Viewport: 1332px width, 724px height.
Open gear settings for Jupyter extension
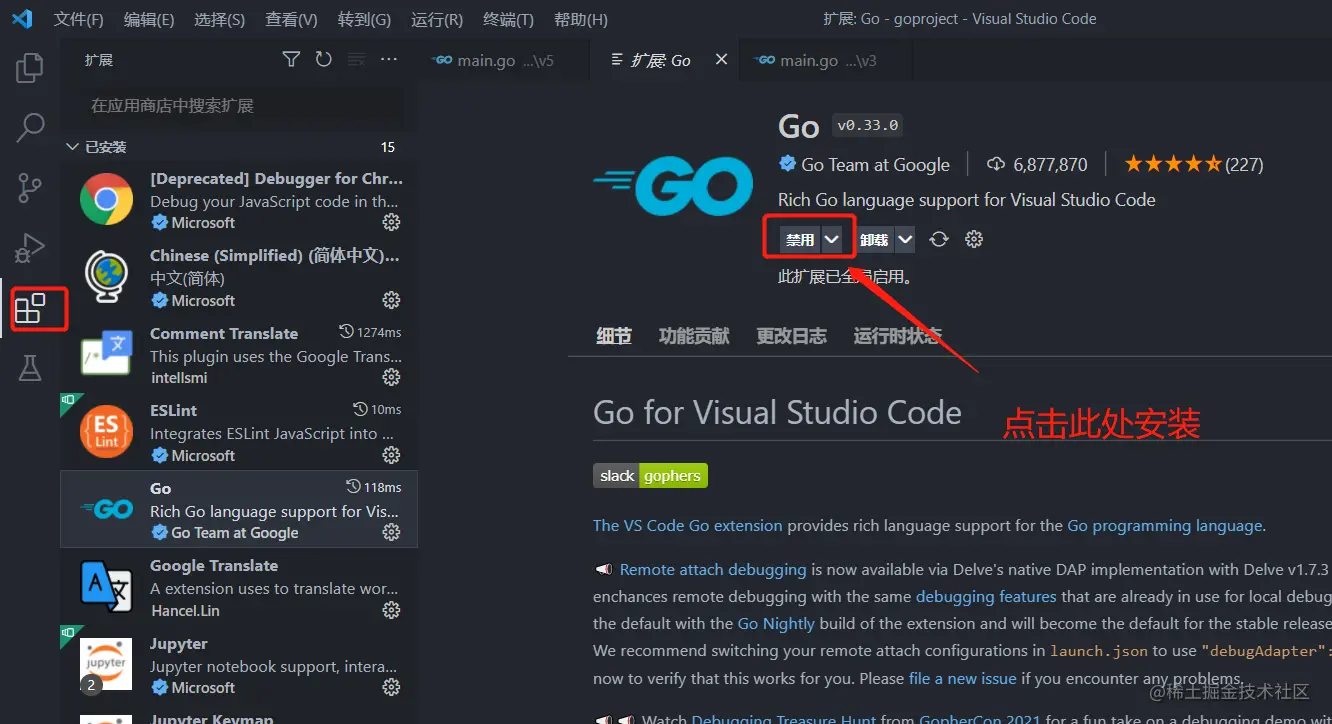(392, 687)
